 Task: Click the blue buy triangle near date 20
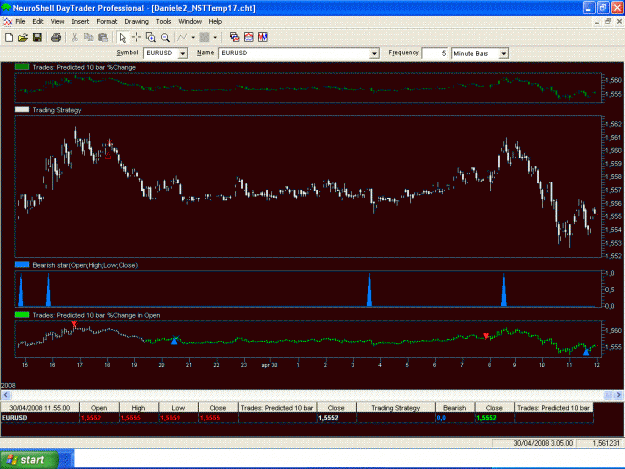pos(174,341)
